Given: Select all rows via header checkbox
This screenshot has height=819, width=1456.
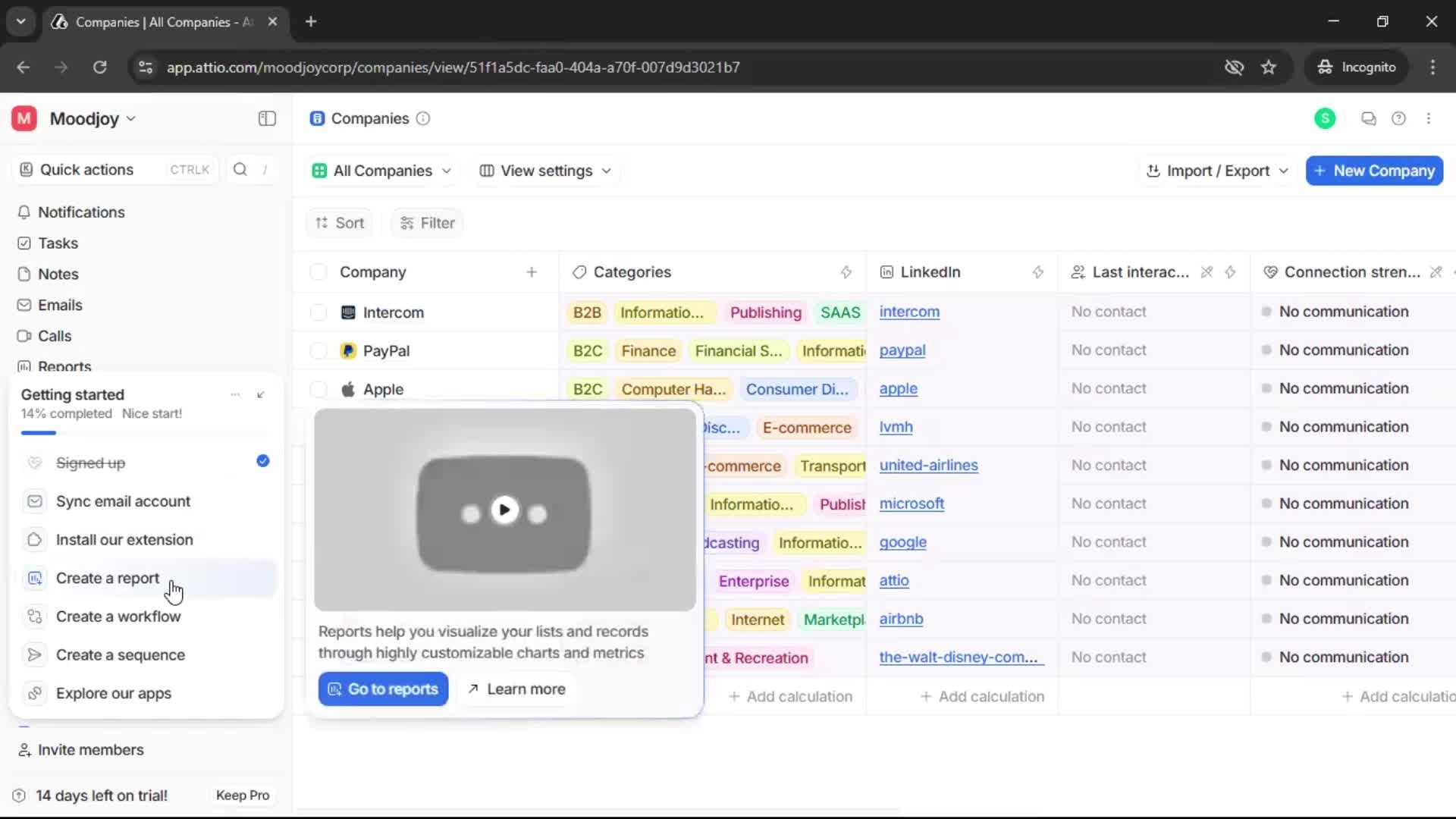Looking at the screenshot, I should tap(318, 271).
